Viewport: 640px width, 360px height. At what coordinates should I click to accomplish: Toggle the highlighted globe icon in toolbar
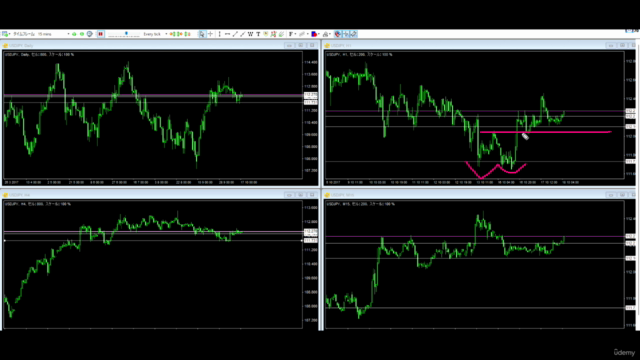coord(338,34)
